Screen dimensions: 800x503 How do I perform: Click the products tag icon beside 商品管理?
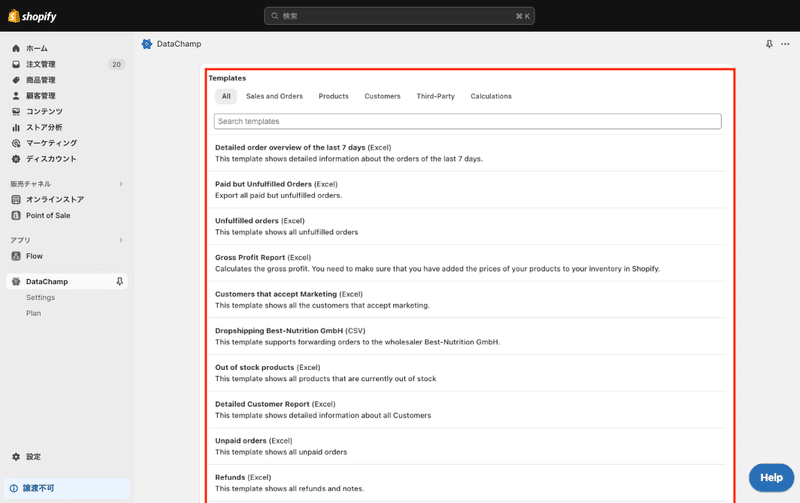[16, 80]
